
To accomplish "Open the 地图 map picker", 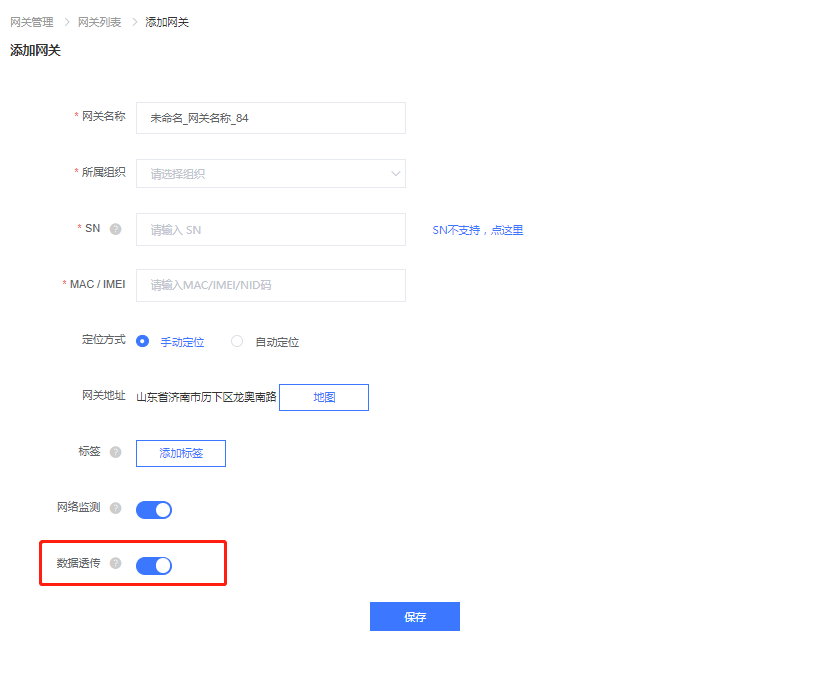I will [324, 397].
